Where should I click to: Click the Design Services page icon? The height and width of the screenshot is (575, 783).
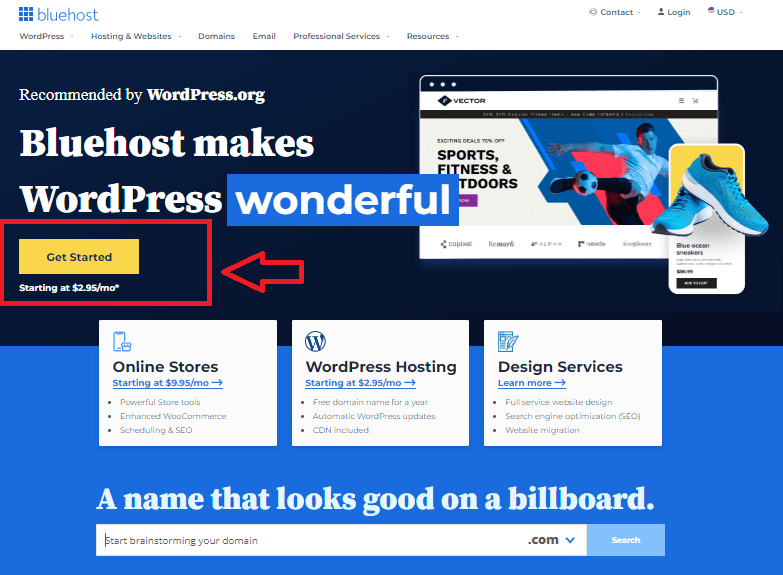[508, 342]
